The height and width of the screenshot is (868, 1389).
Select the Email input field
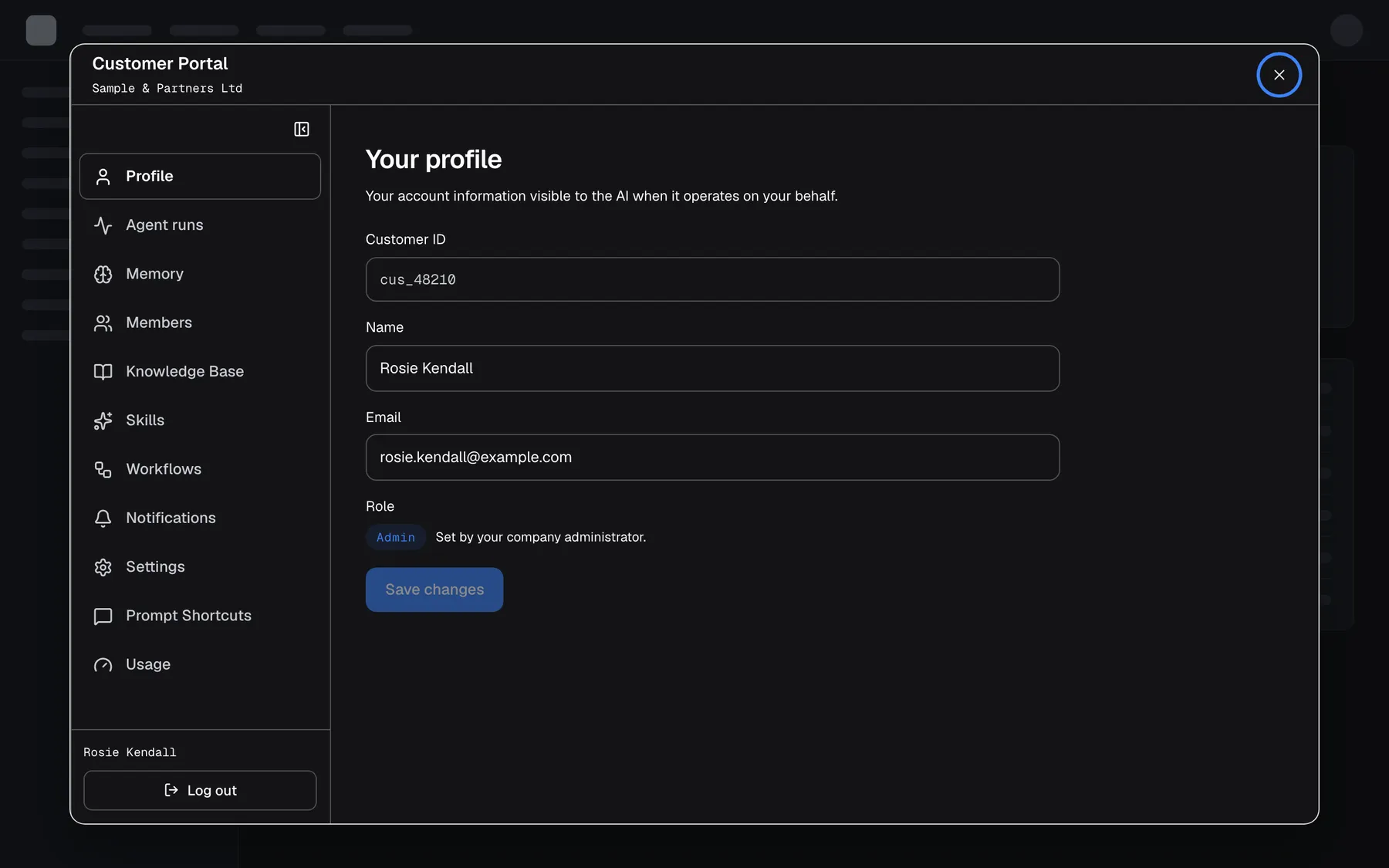[x=712, y=458]
